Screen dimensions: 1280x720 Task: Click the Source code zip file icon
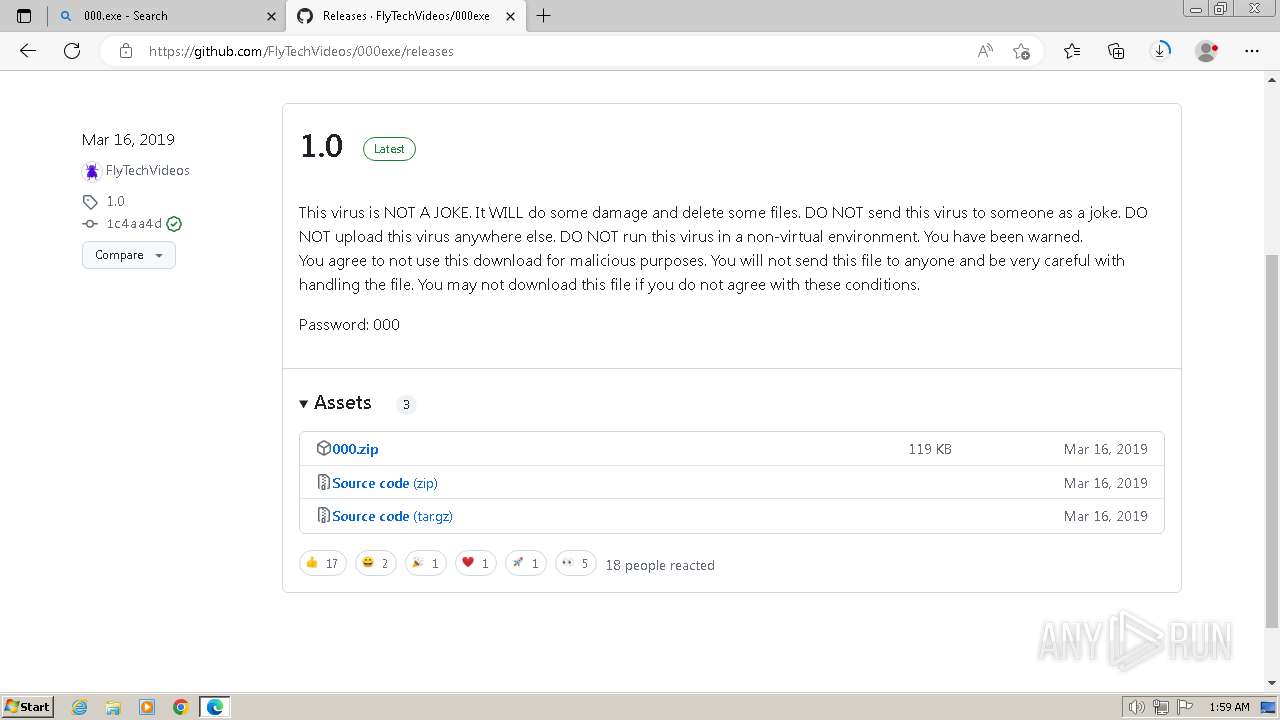(x=323, y=482)
